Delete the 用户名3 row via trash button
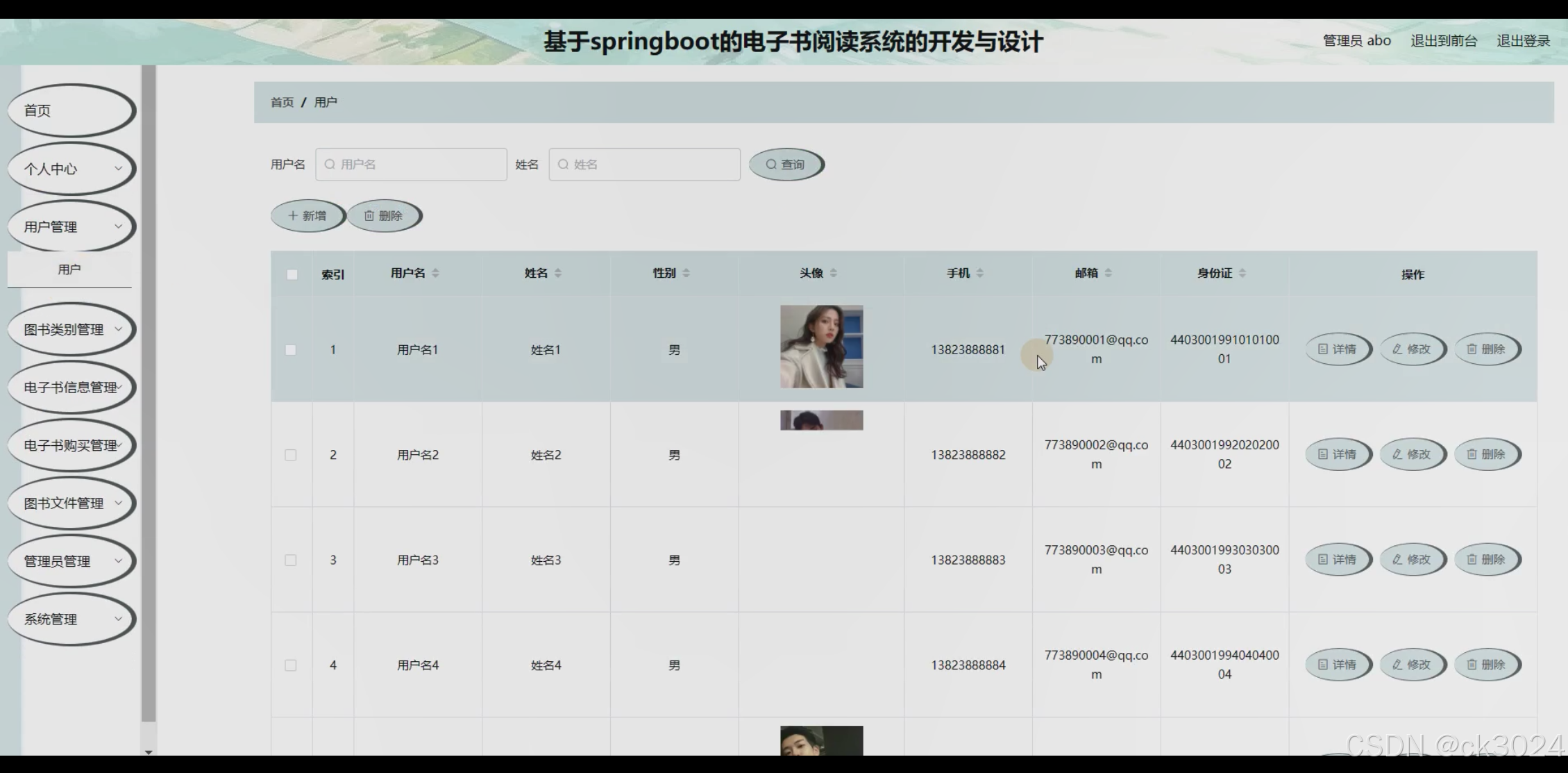The image size is (1568, 773). coord(1487,560)
